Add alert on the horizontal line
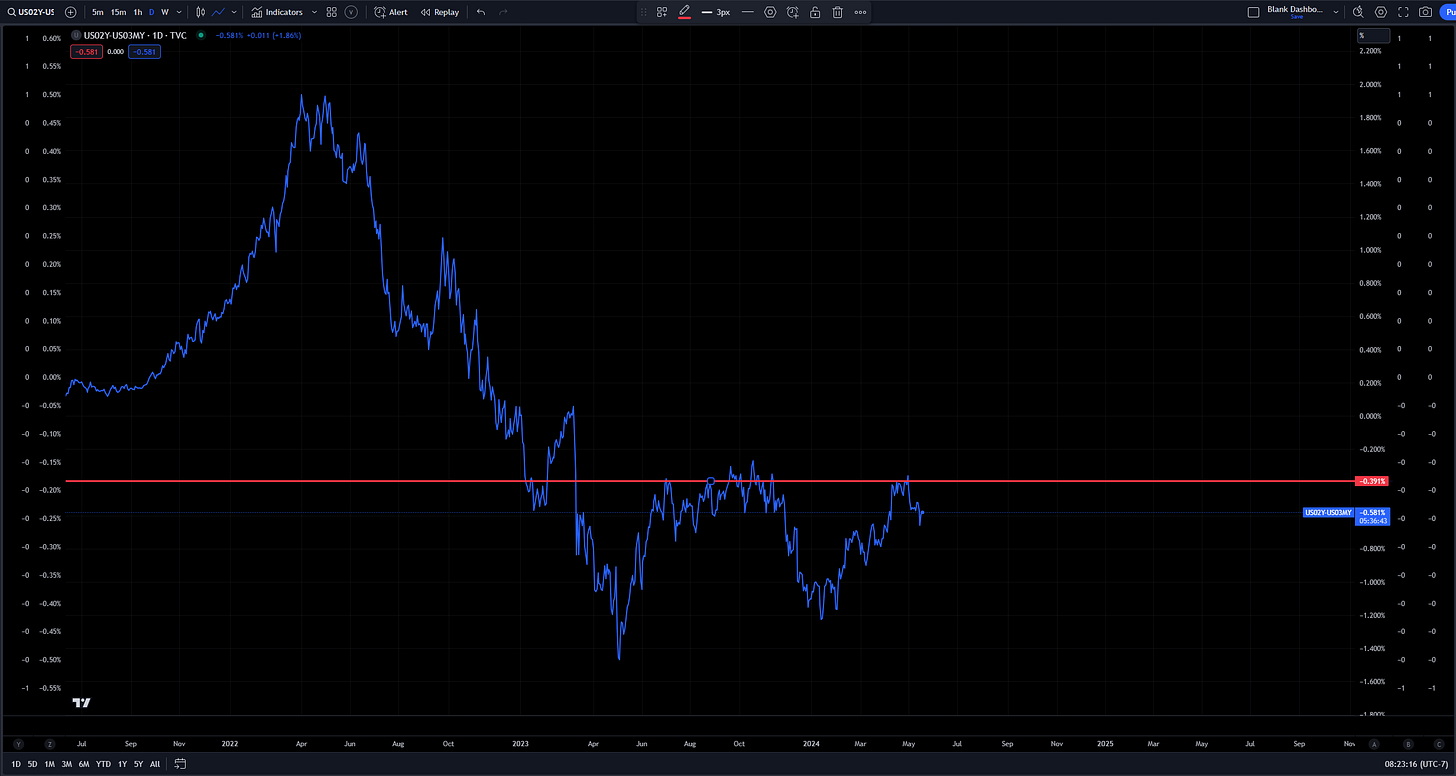Viewport: 1456px width, 776px height. click(x=793, y=12)
